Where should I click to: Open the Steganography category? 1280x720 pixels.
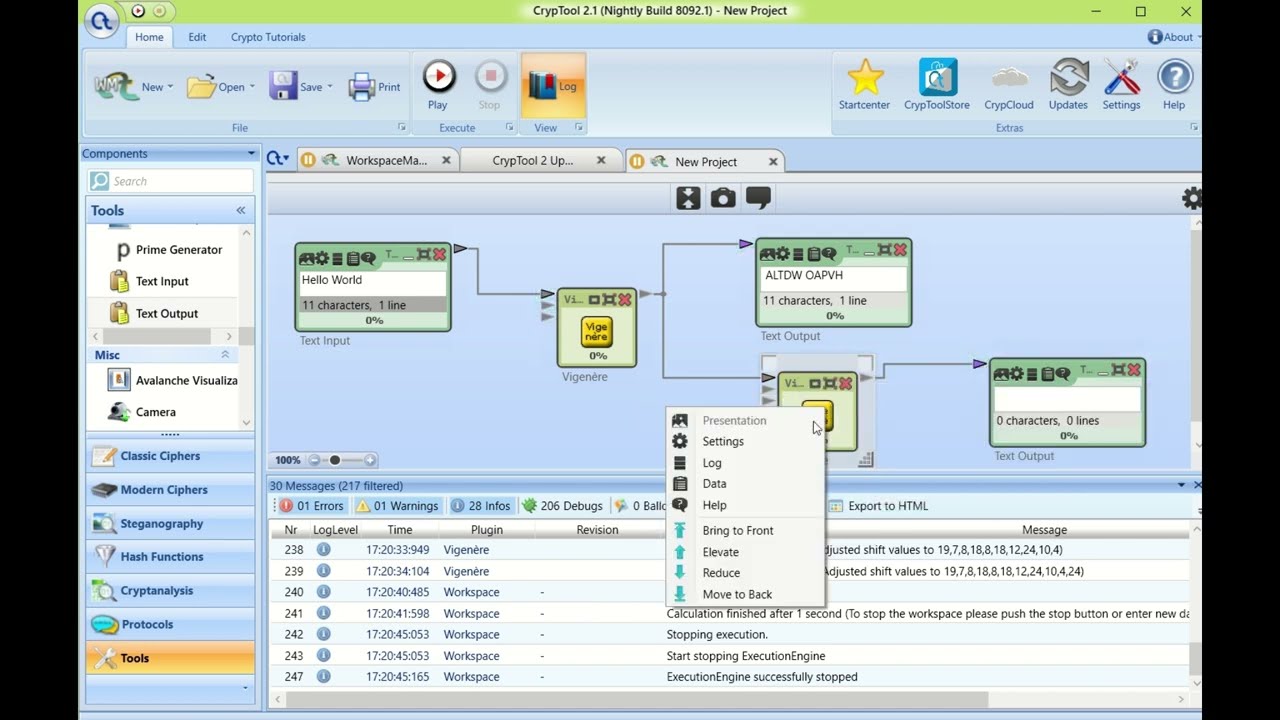coord(170,523)
